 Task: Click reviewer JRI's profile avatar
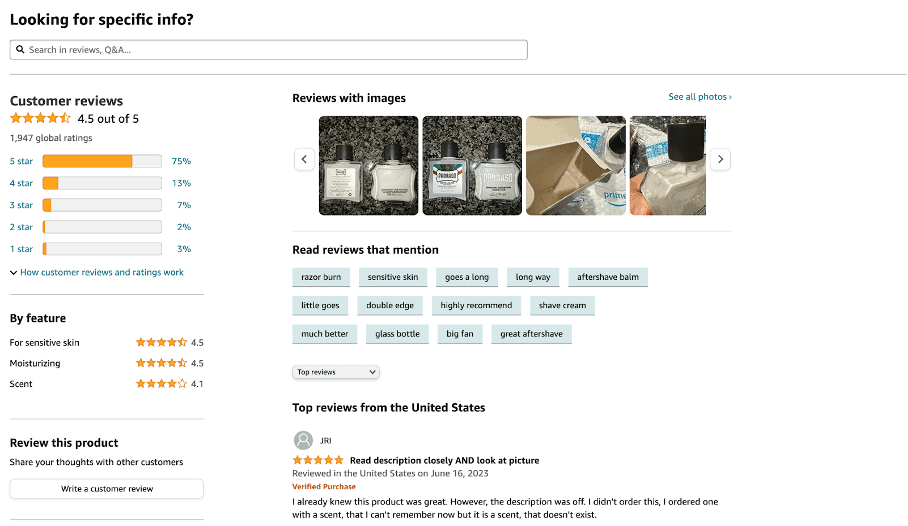coord(303,440)
